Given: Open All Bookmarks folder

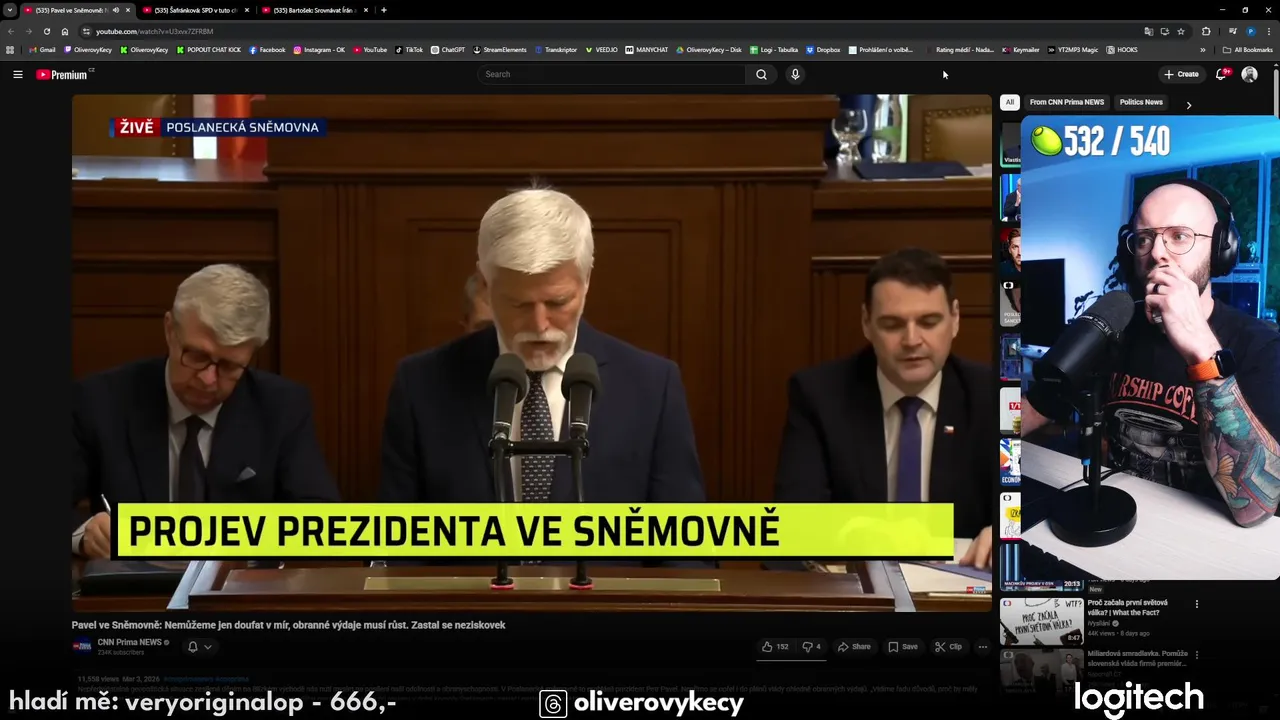Looking at the screenshot, I should (1247, 49).
